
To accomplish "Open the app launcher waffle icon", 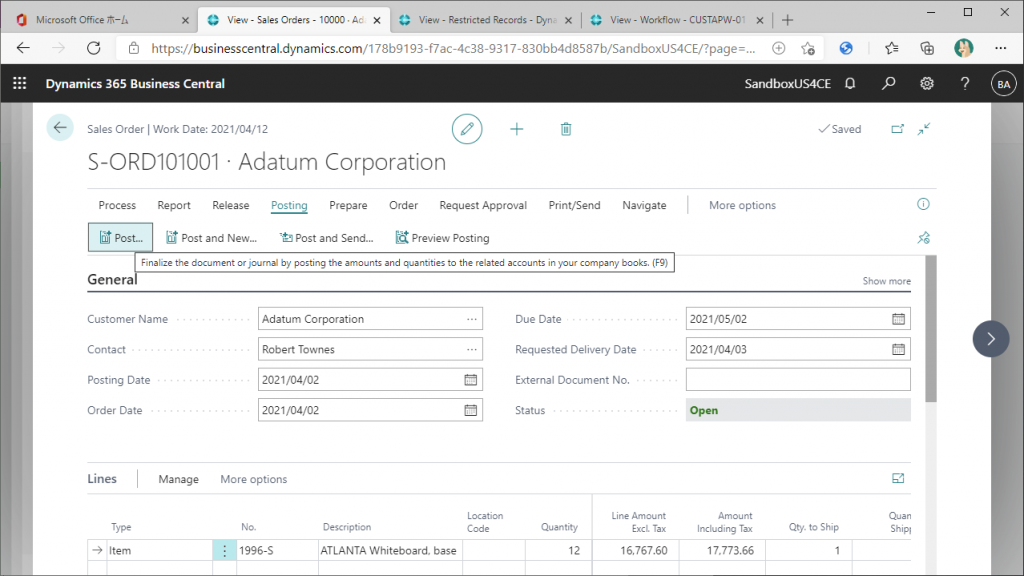I will click(x=20, y=84).
